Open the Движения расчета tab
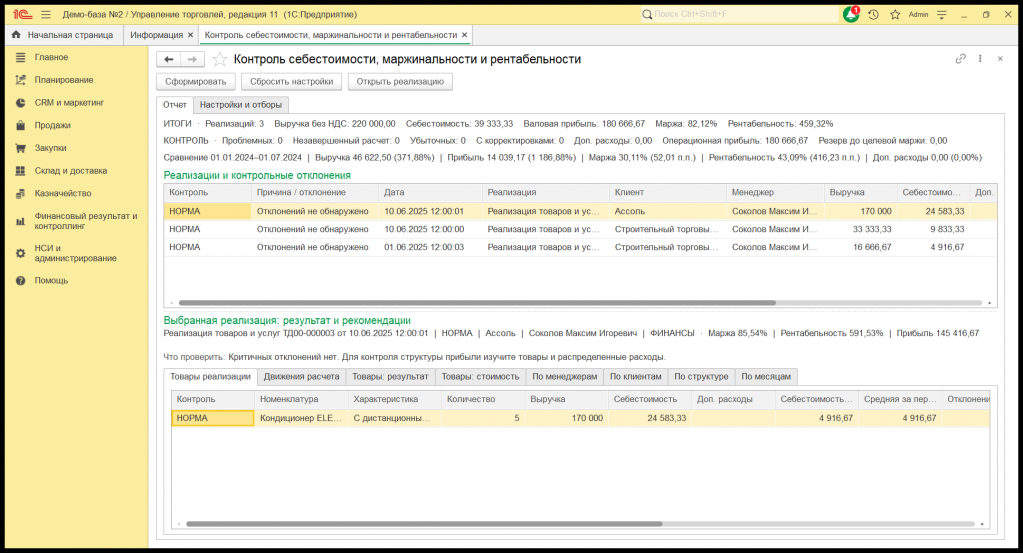Viewport: 1023px width, 553px height. click(x=301, y=376)
